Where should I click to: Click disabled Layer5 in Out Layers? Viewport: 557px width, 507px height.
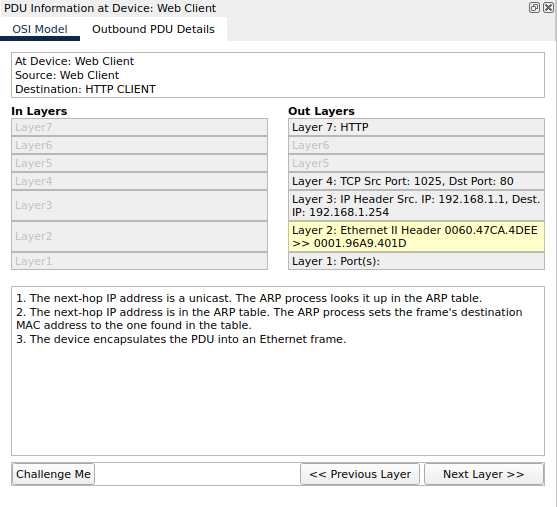point(416,163)
